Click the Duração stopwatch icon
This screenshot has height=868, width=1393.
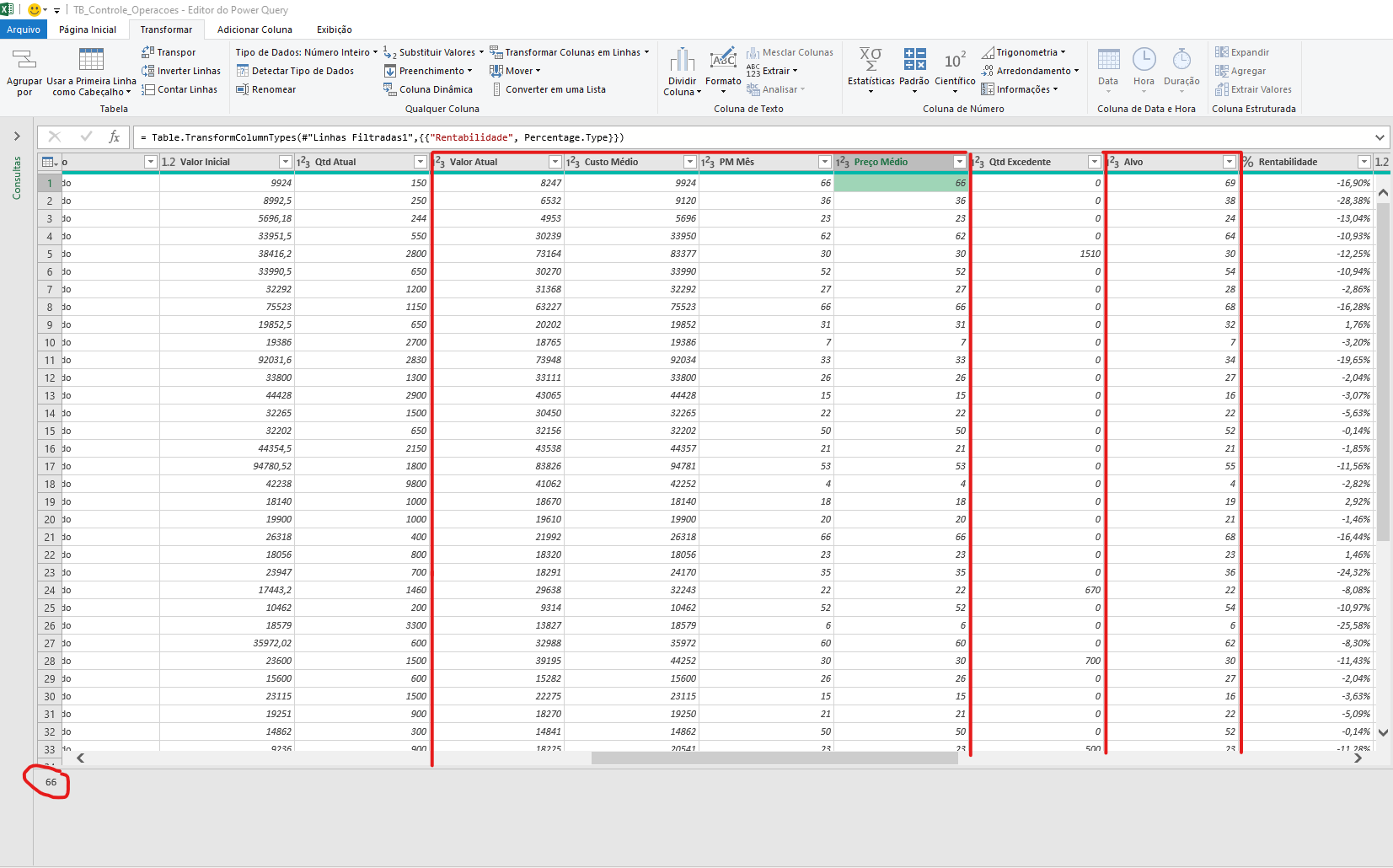coord(1181,59)
